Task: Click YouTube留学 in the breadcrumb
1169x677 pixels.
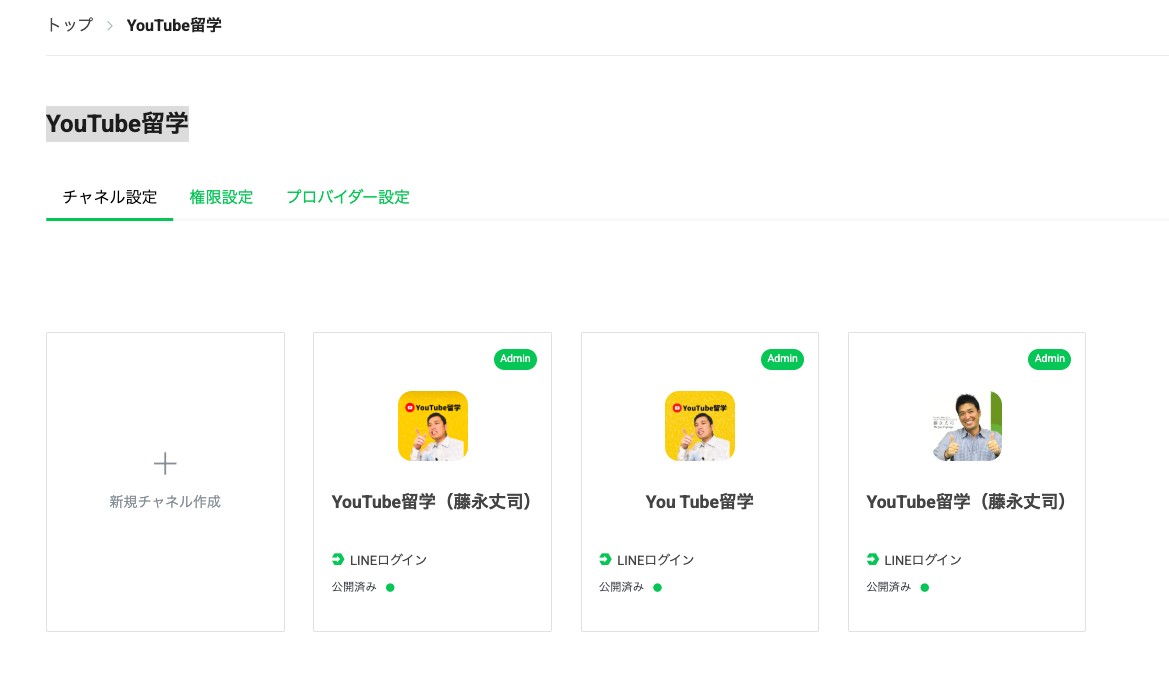Action: tap(174, 25)
